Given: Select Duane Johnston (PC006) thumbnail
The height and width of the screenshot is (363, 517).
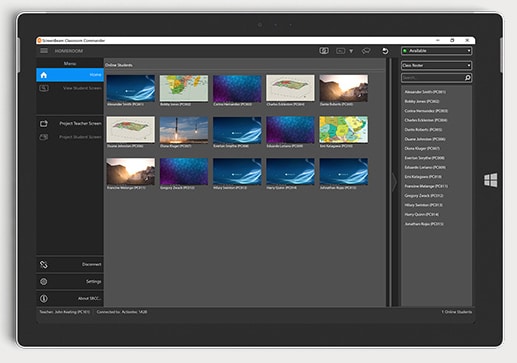Looking at the screenshot, I should [131, 130].
